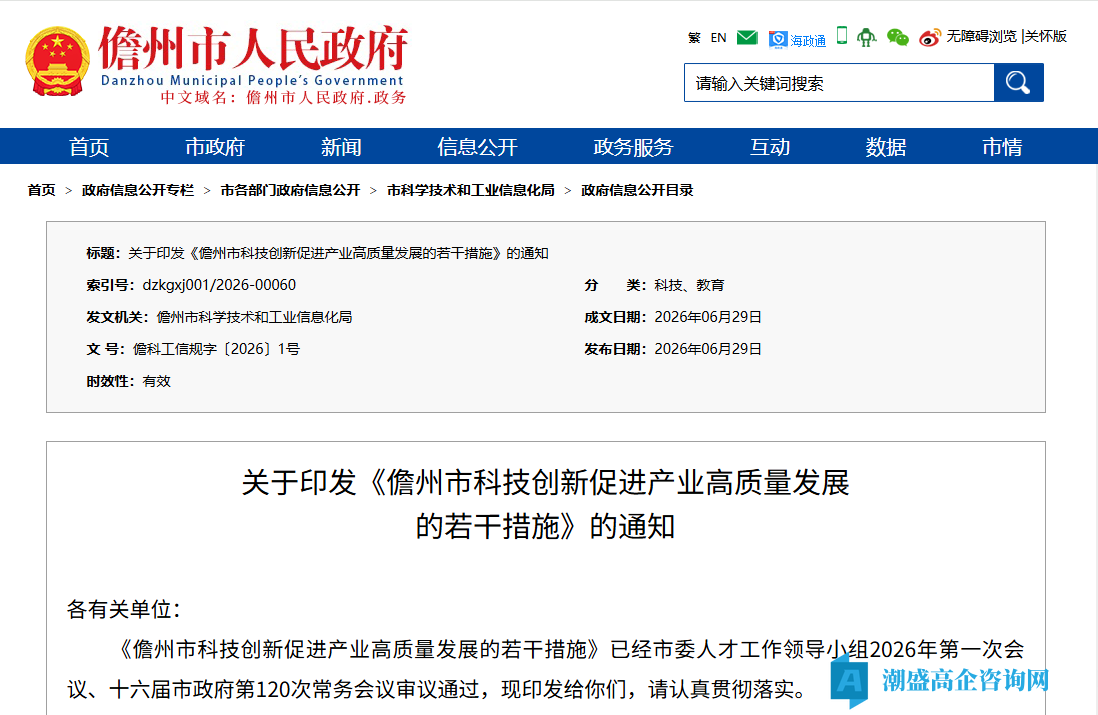The height and width of the screenshot is (715, 1098).
Task: Click 中文域名 text under the logo
Action: [284, 97]
